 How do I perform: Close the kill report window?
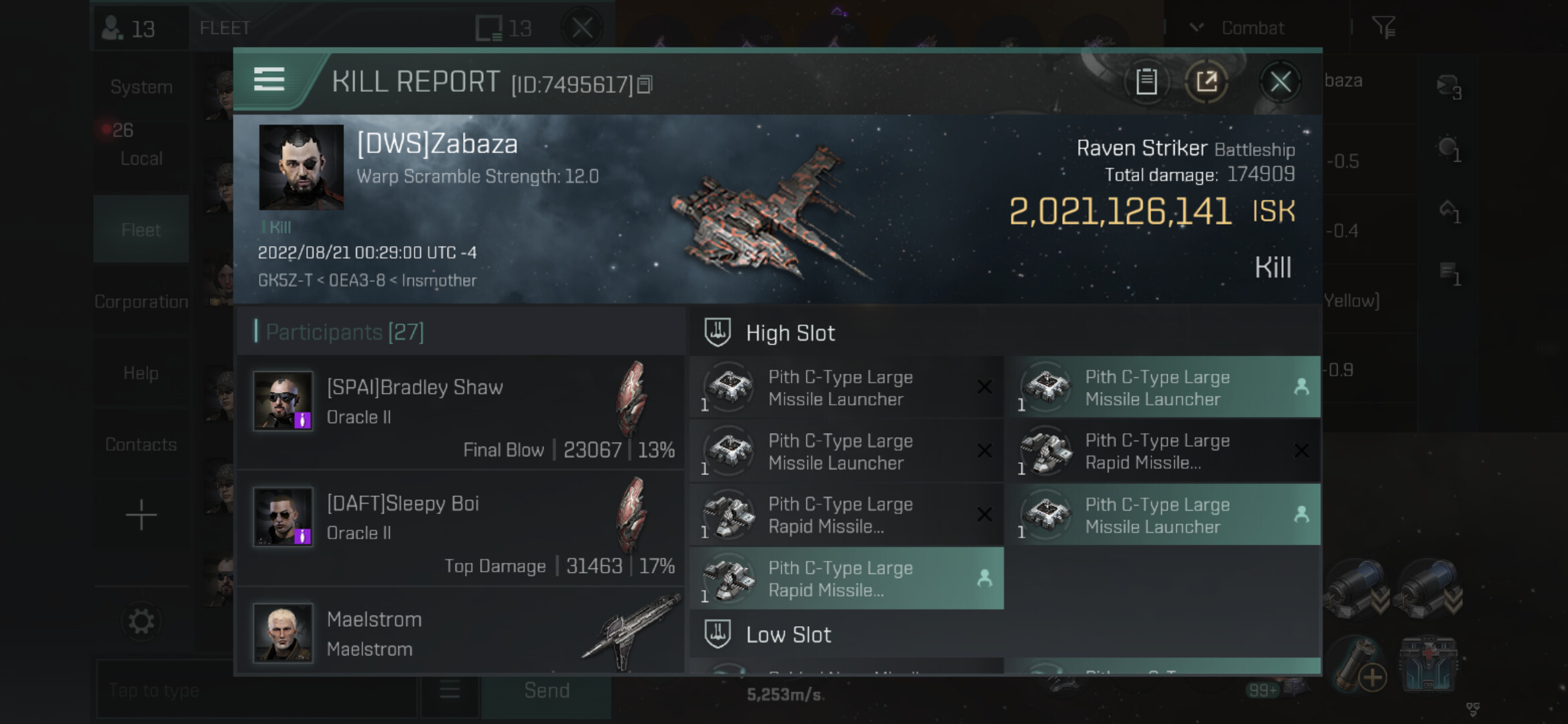click(x=1280, y=82)
